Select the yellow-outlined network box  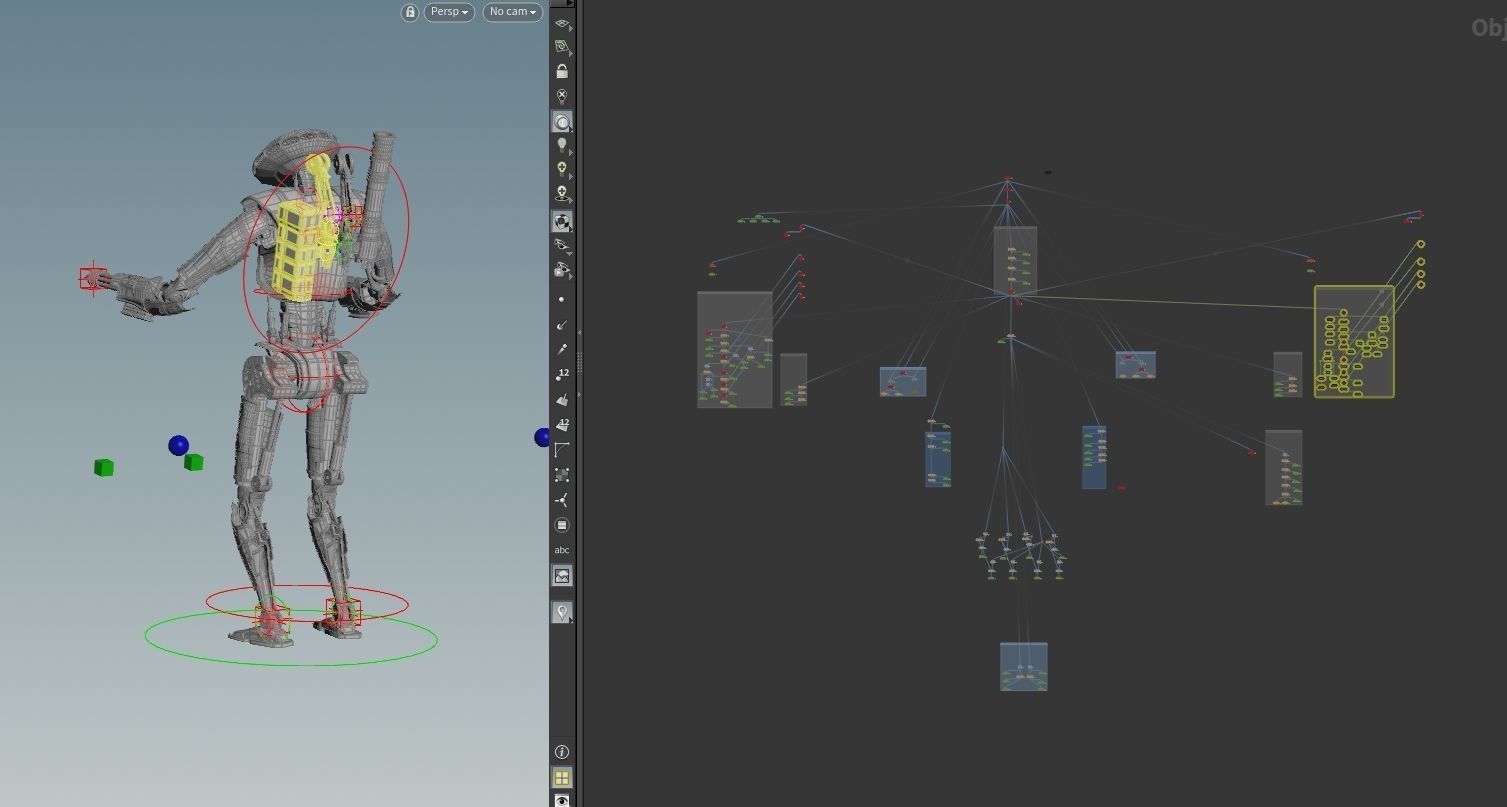coord(1354,342)
